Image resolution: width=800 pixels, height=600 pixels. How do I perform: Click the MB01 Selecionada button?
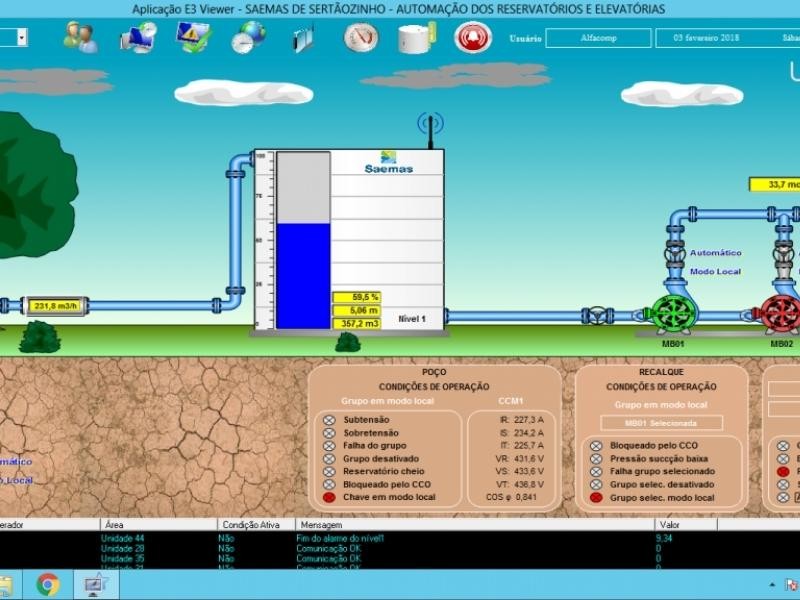point(661,423)
